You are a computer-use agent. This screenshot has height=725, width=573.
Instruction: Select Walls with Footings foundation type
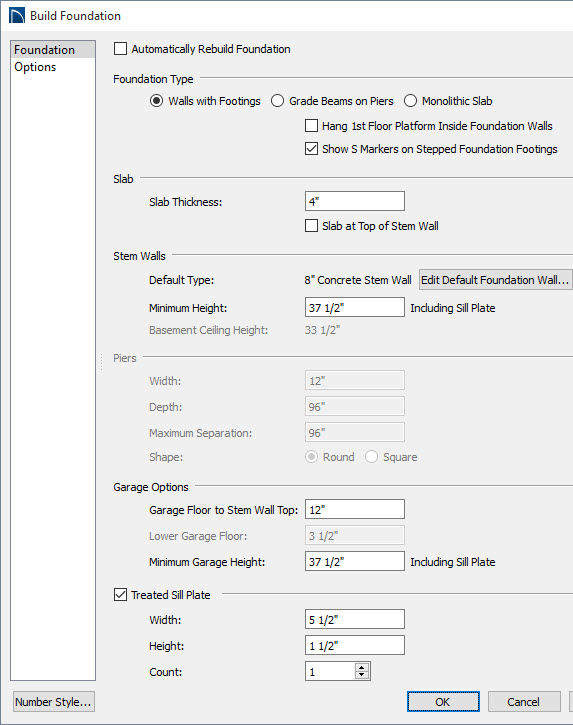[x=157, y=101]
